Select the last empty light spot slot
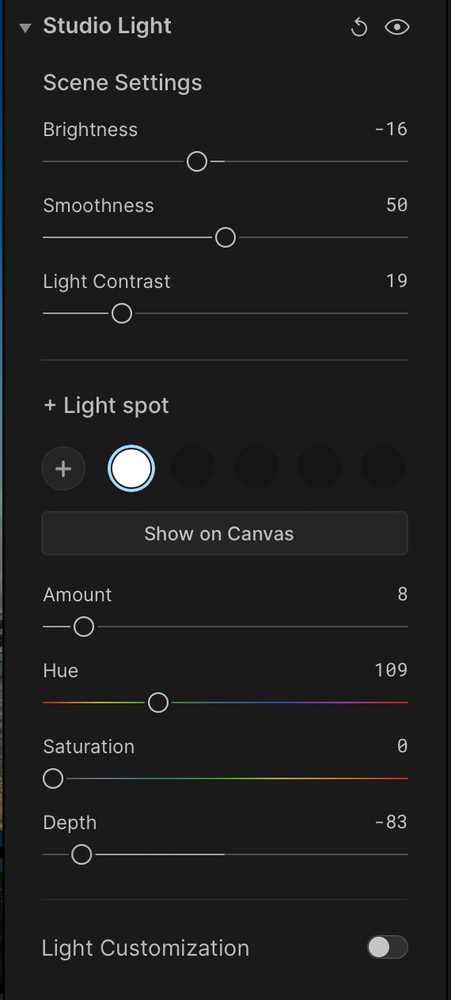 [x=383, y=467]
